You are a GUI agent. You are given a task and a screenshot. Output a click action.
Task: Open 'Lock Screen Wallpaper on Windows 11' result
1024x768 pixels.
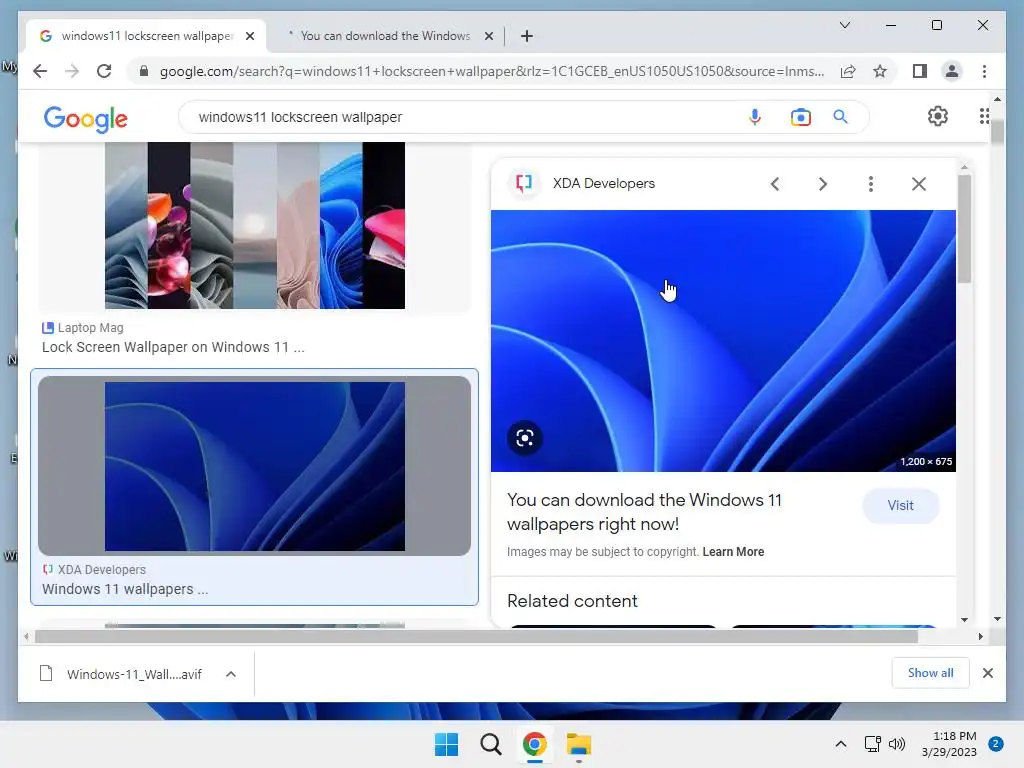[173, 347]
